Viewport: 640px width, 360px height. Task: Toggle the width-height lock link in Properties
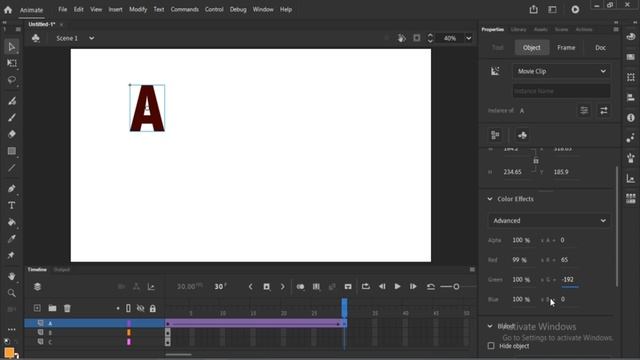coord(536,161)
